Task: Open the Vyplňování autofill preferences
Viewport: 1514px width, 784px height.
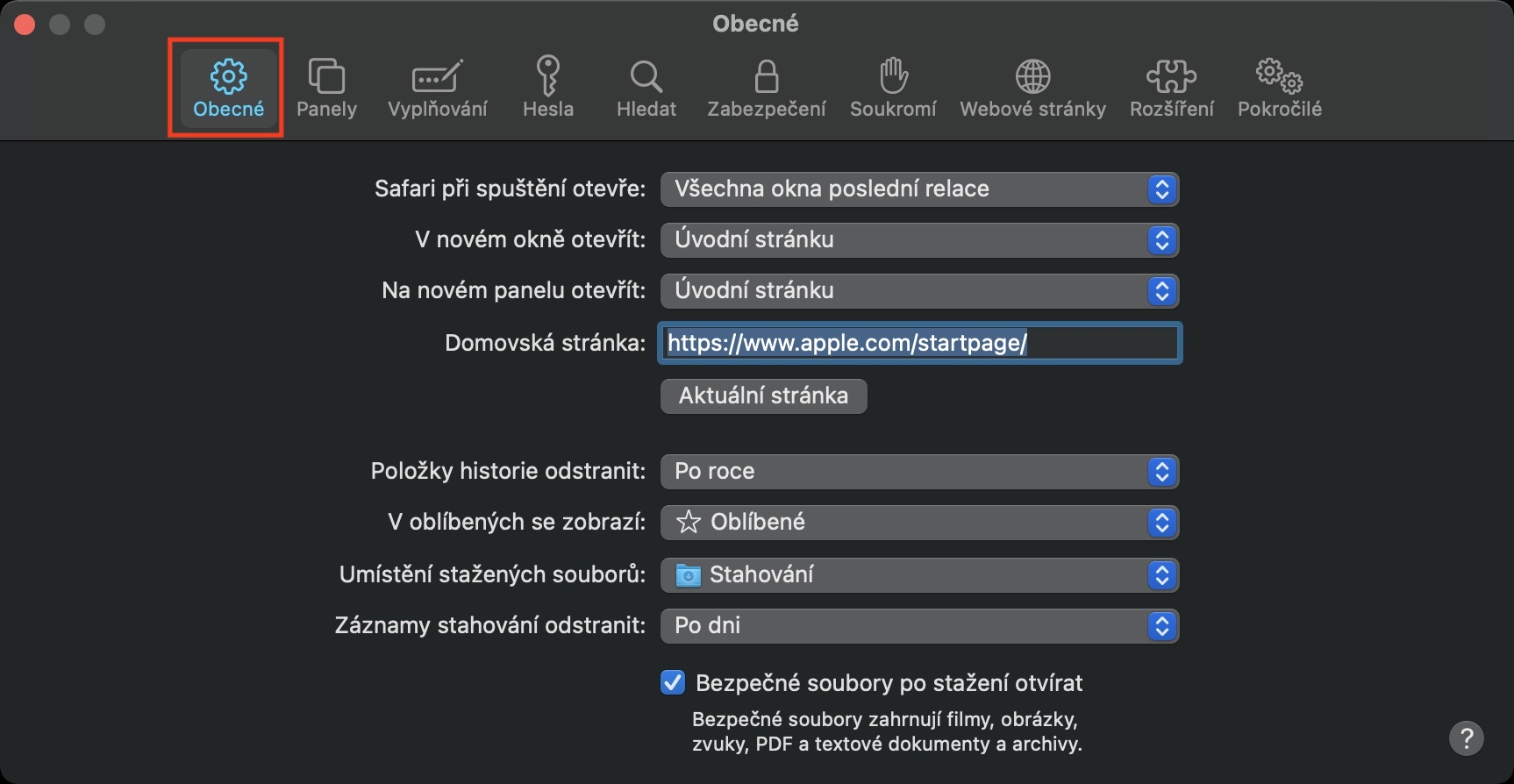Action: pyautogui.click(x=437, y=88)
